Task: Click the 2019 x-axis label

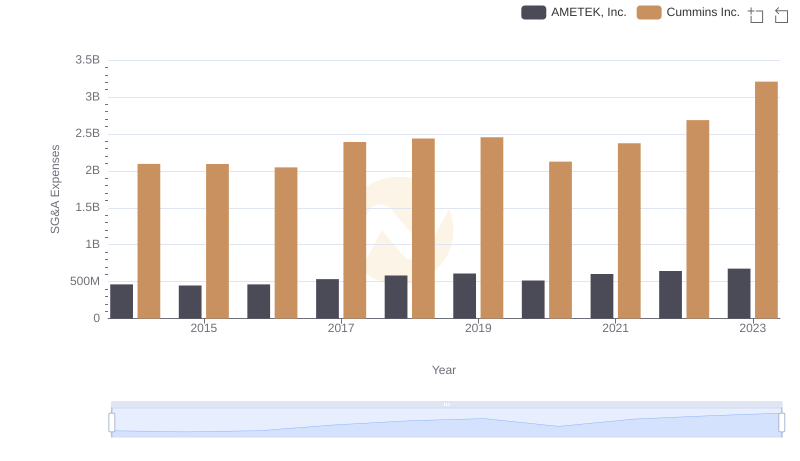Action: (x=478, y=328)
